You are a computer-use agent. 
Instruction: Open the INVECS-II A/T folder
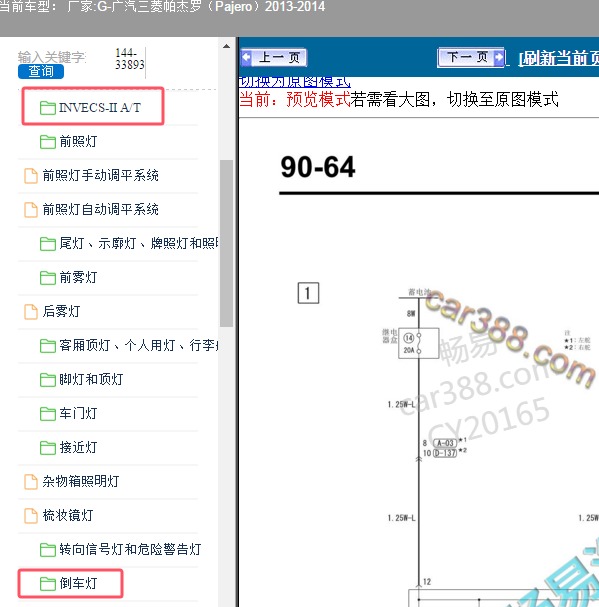pos(100,108)
